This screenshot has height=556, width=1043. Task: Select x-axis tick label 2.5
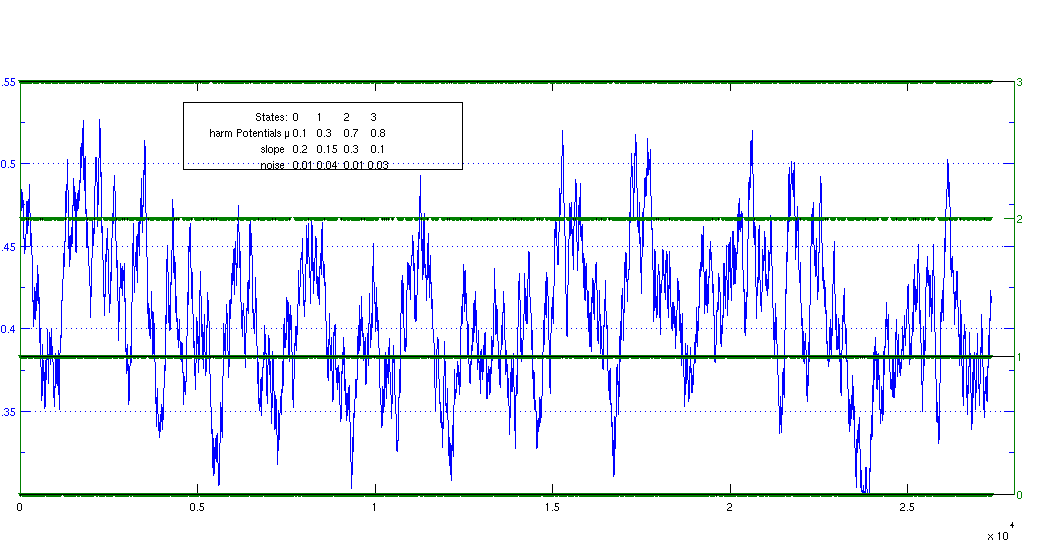tap(907, 507)
